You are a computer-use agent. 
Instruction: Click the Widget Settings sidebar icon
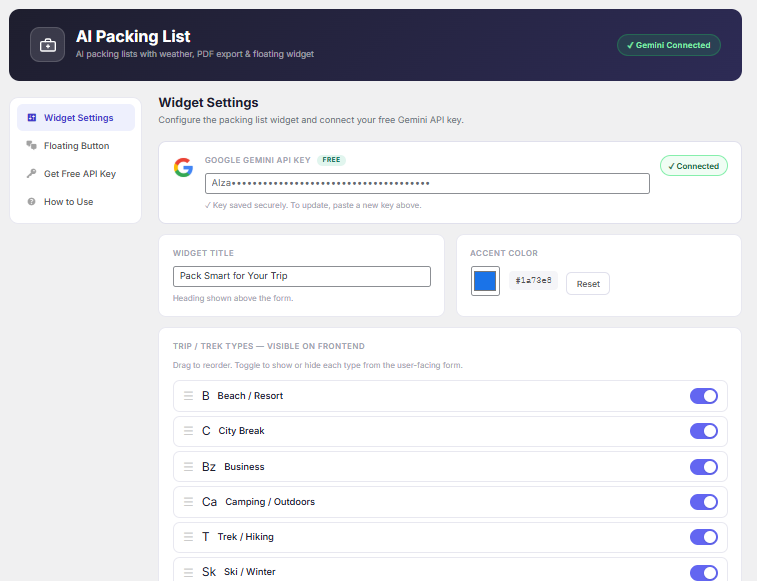(32, 117)
